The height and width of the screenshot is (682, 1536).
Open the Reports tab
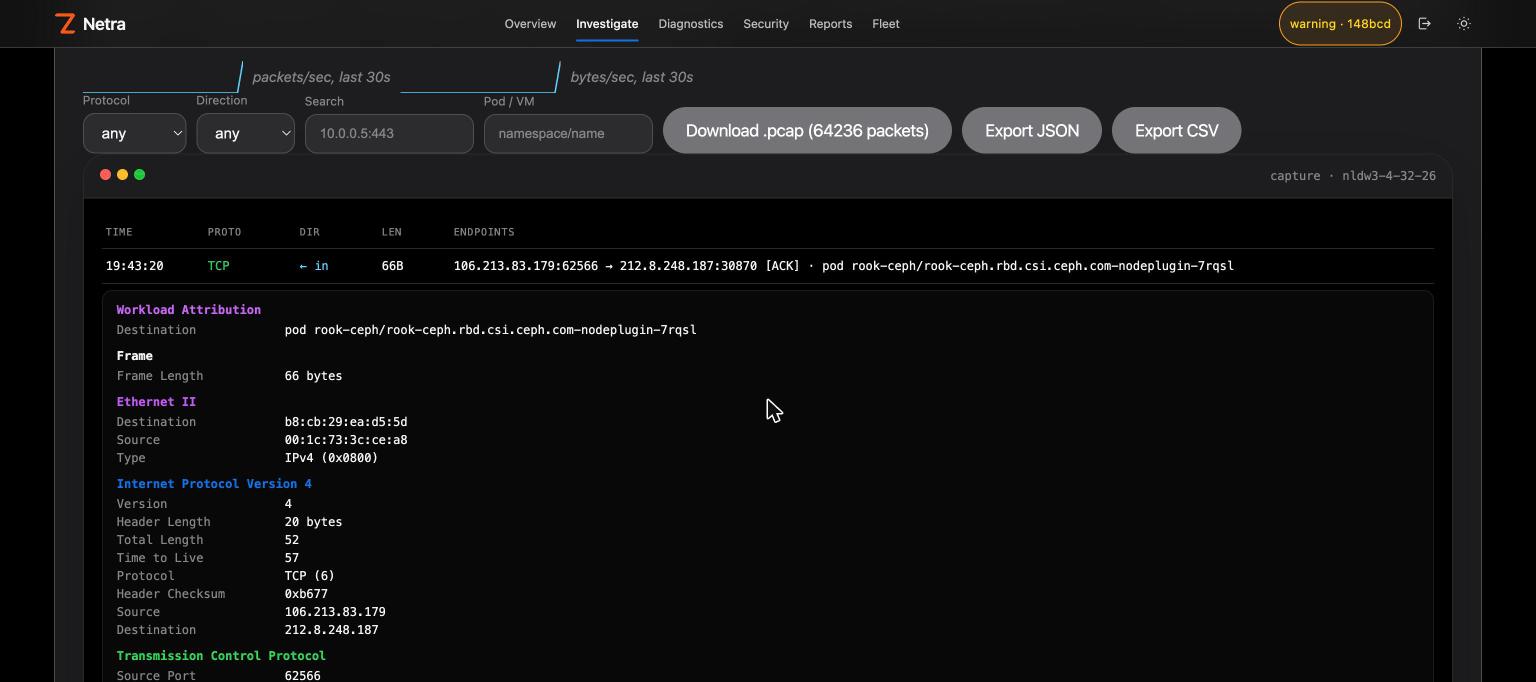point(831,24)
